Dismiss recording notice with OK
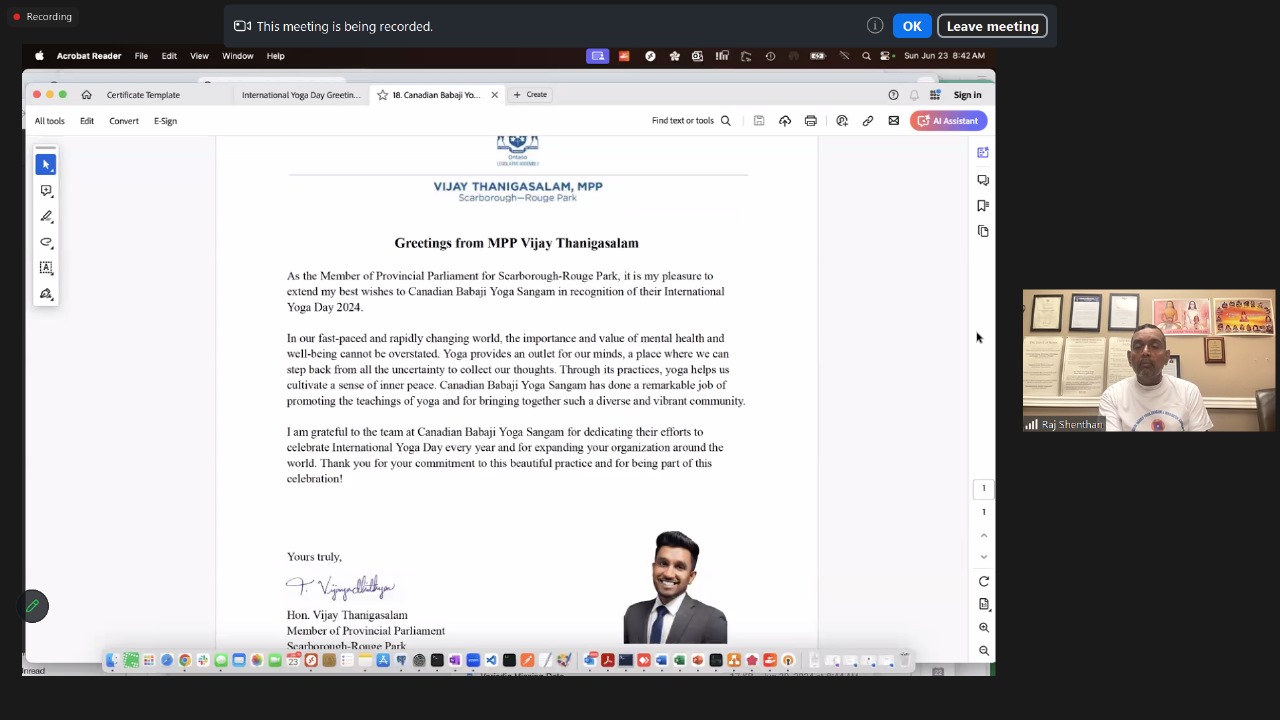The height and width of the screenshot is (720, 1280). 912,26
